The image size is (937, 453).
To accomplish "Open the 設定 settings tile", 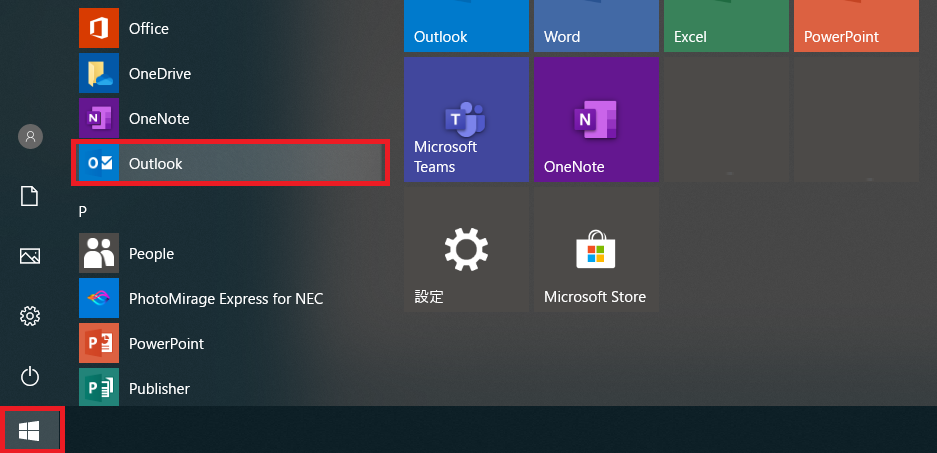I will pos(466,249).
